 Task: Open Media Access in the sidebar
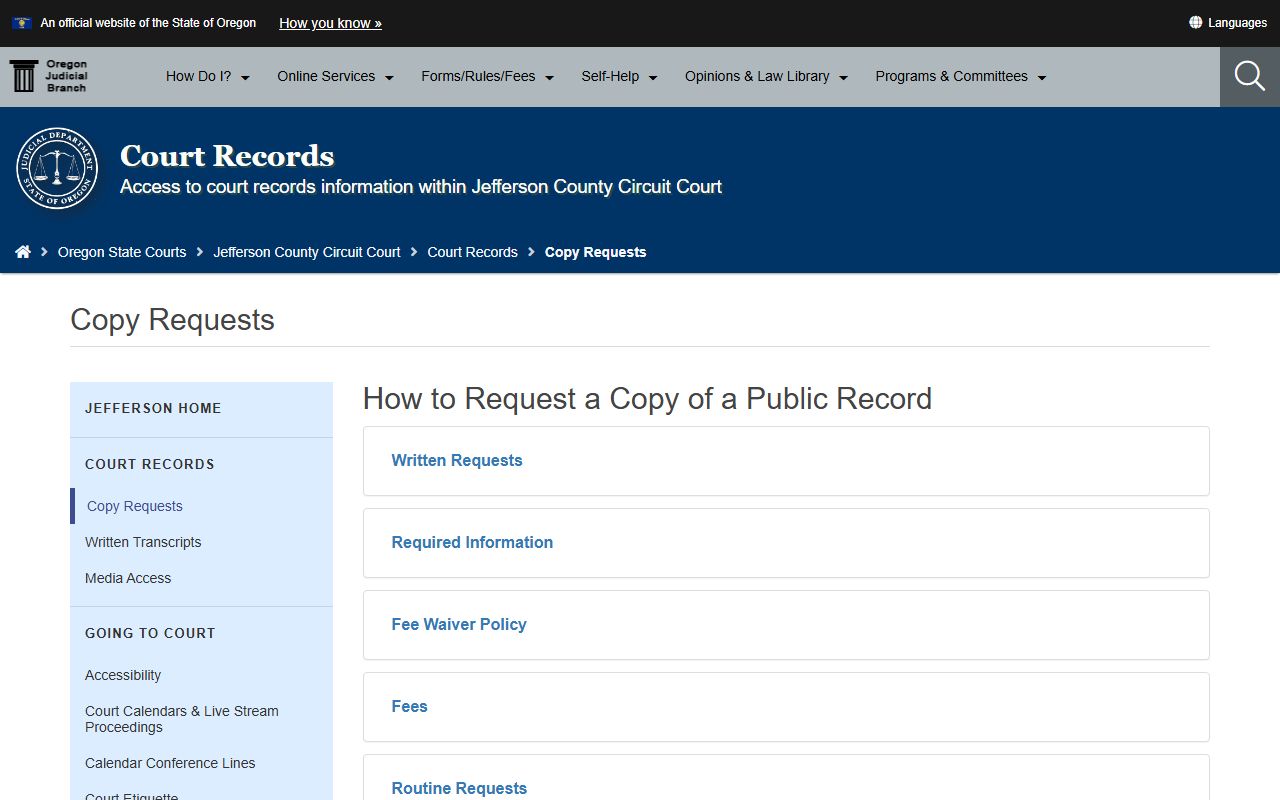click(128, 578)
